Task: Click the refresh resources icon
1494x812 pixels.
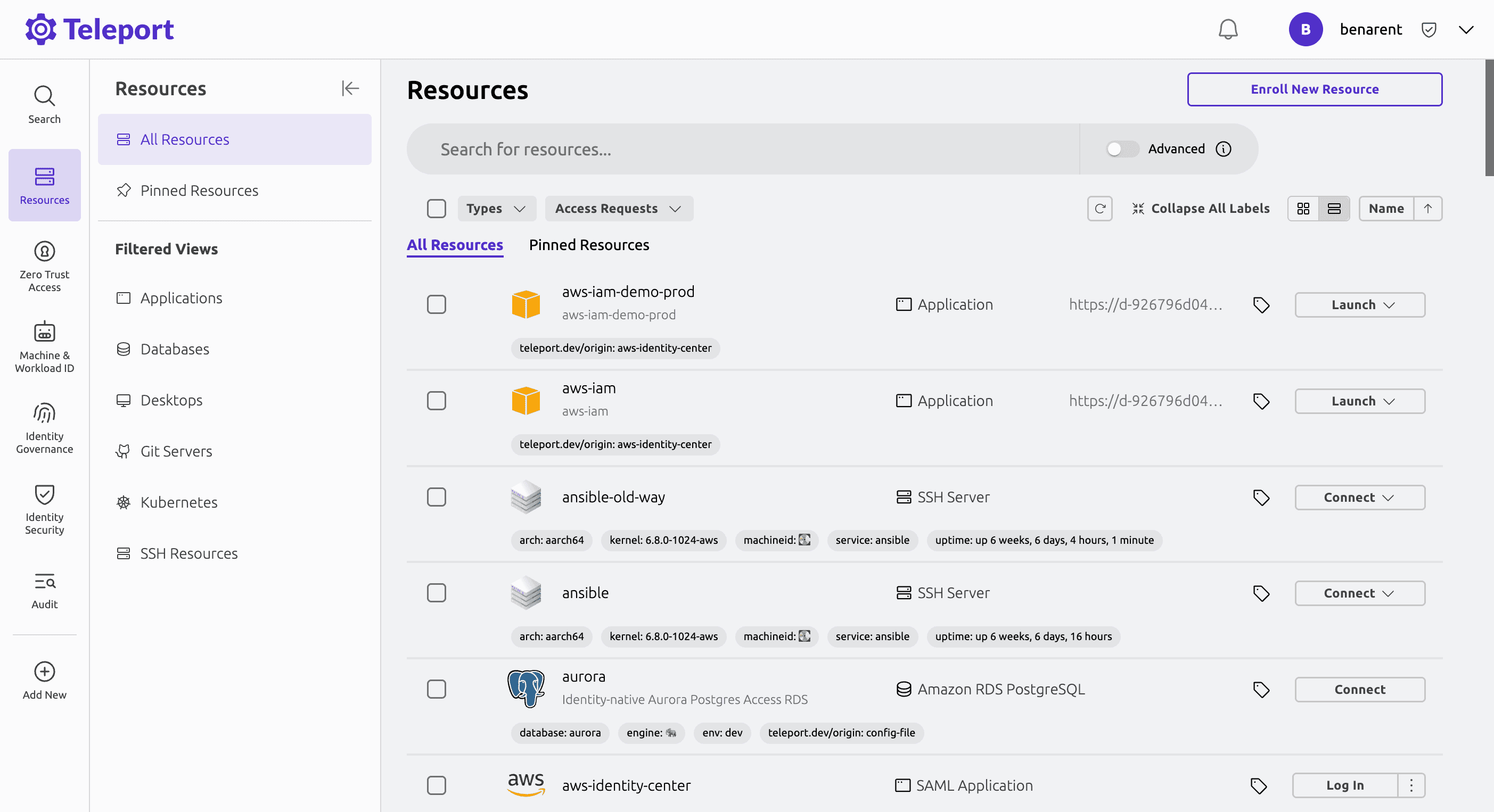Action: tap(1099, 209)
